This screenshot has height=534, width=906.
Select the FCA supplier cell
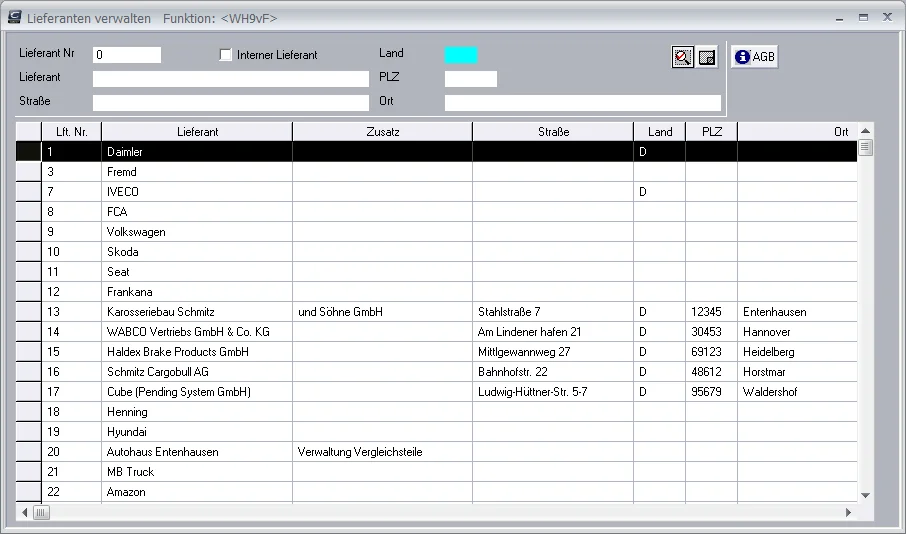pyautogui.click(x=197, y=212)
